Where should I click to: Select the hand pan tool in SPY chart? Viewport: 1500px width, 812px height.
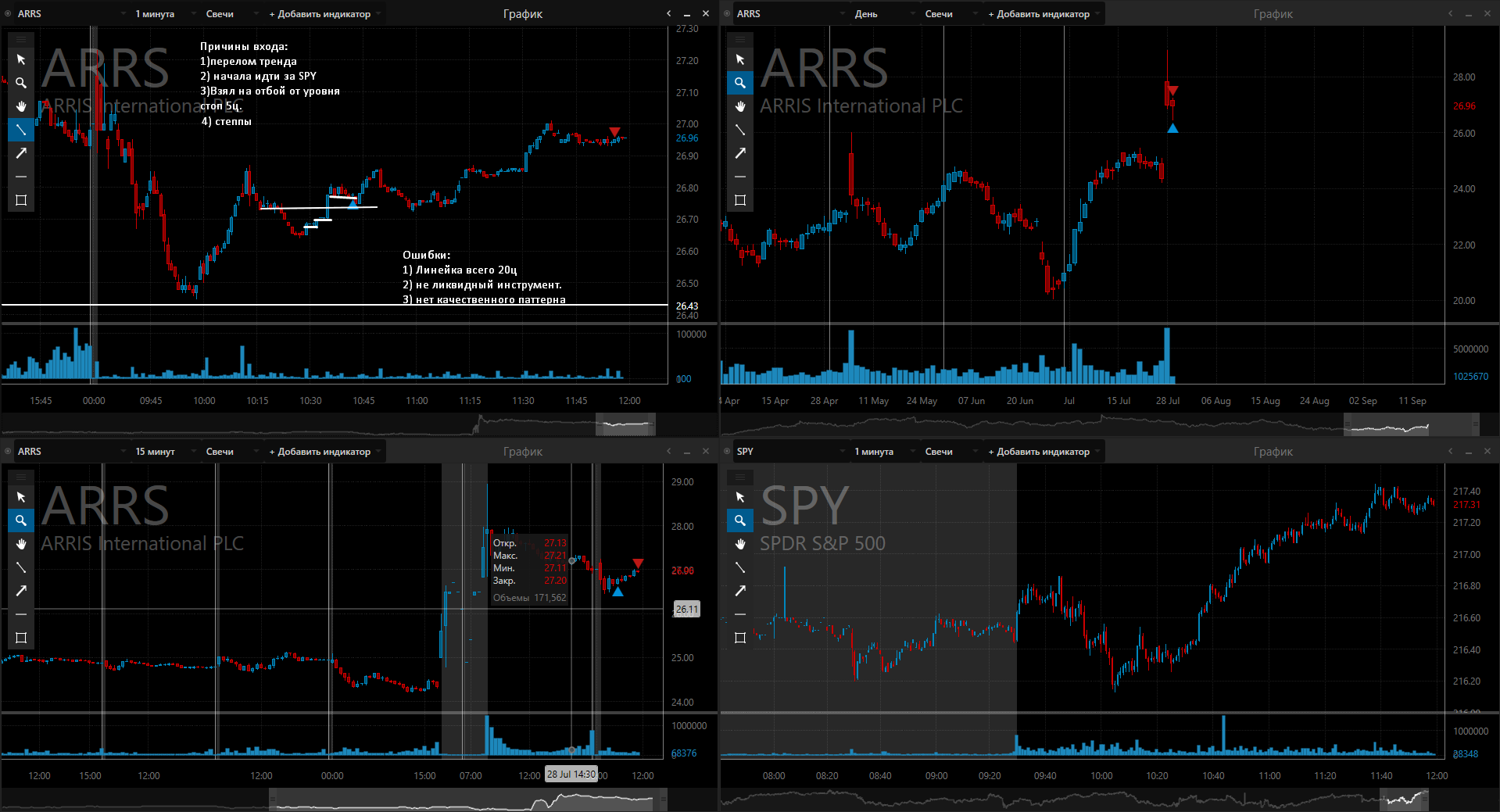click(740, 544)
